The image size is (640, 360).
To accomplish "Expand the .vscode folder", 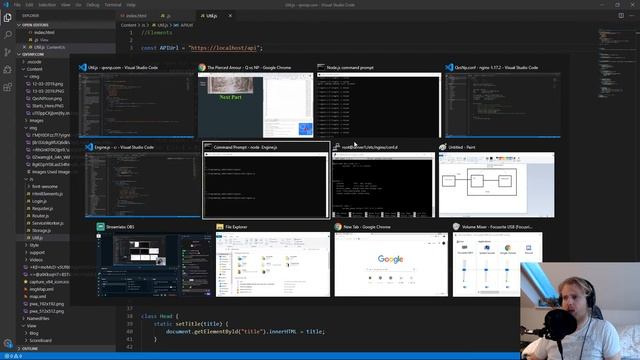I will point(34,62).
